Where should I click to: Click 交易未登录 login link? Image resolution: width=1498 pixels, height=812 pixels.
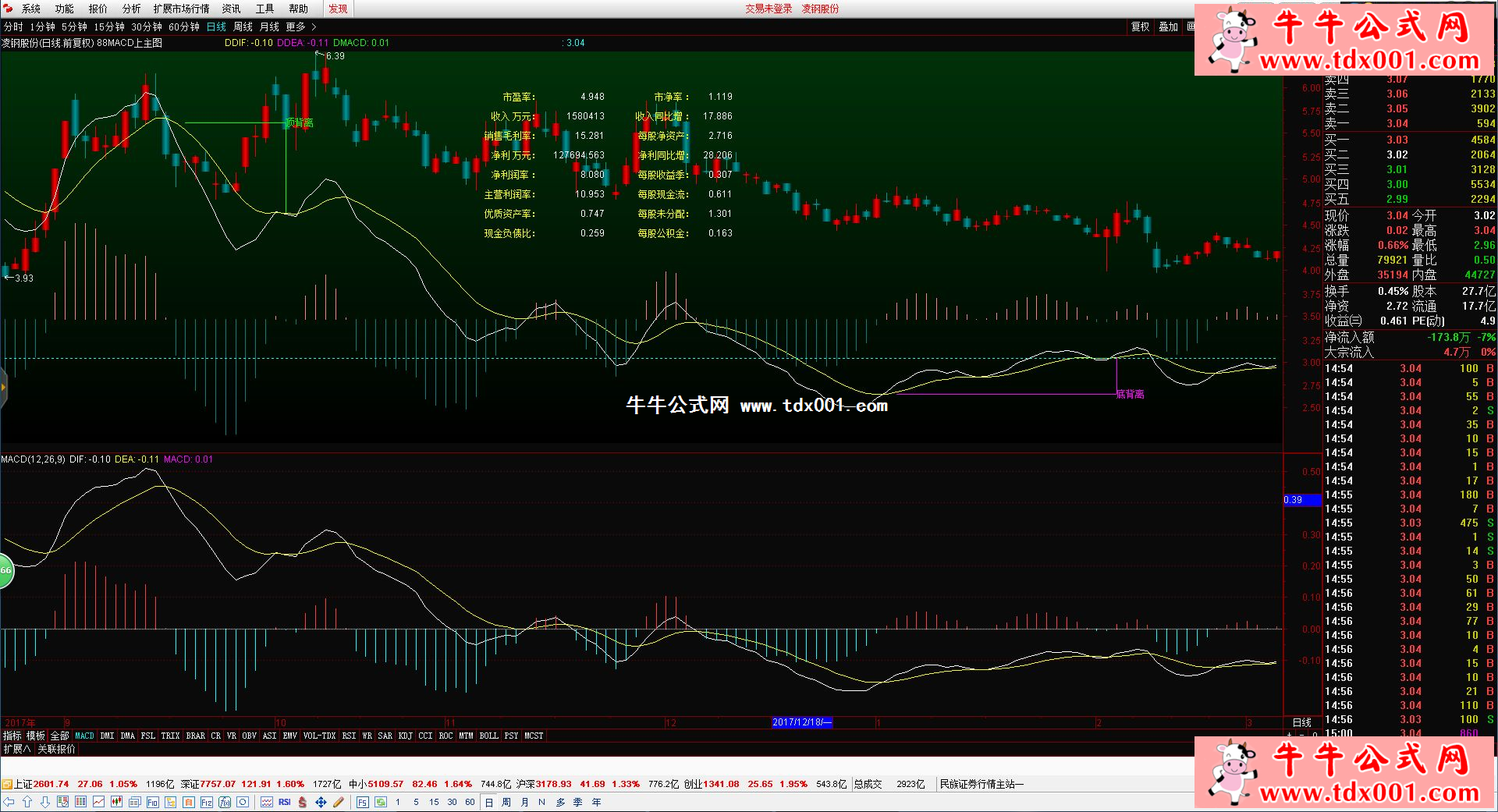pyautogui.click(x=769, y=9)
